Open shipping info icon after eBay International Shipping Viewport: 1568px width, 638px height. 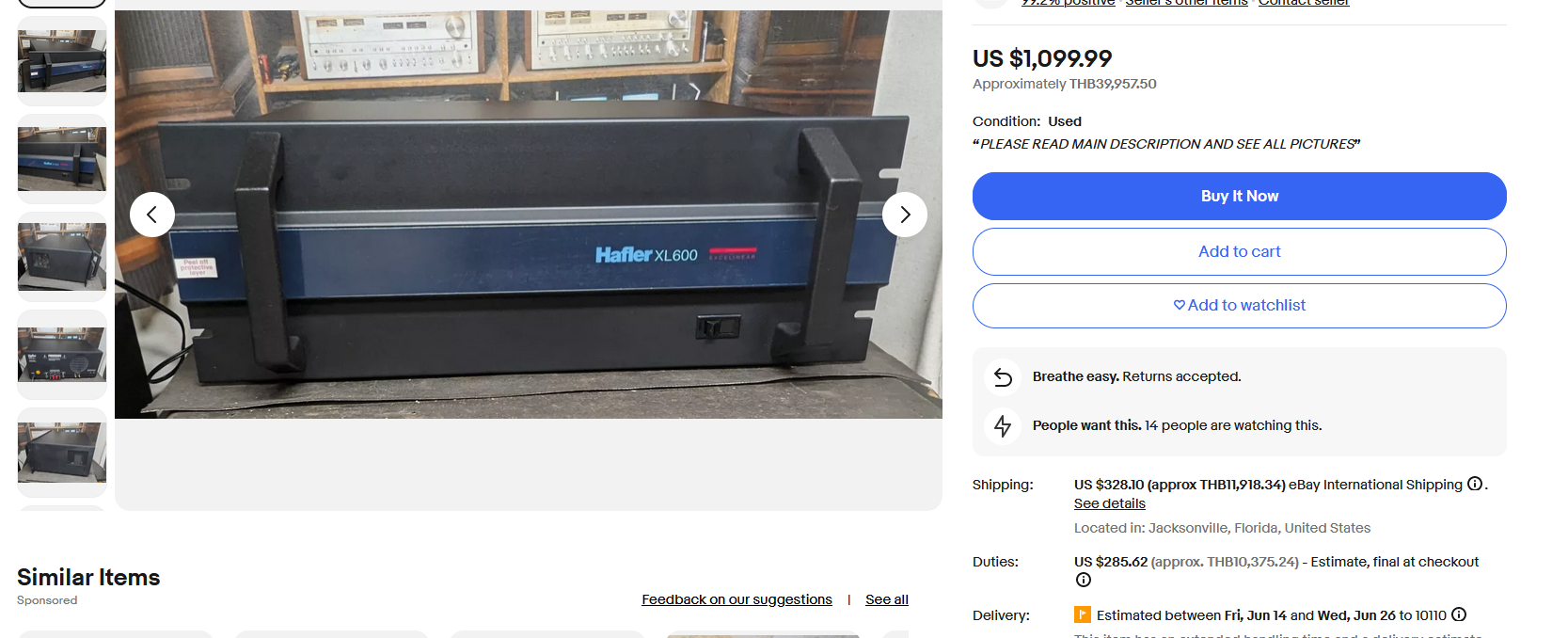1475,484
